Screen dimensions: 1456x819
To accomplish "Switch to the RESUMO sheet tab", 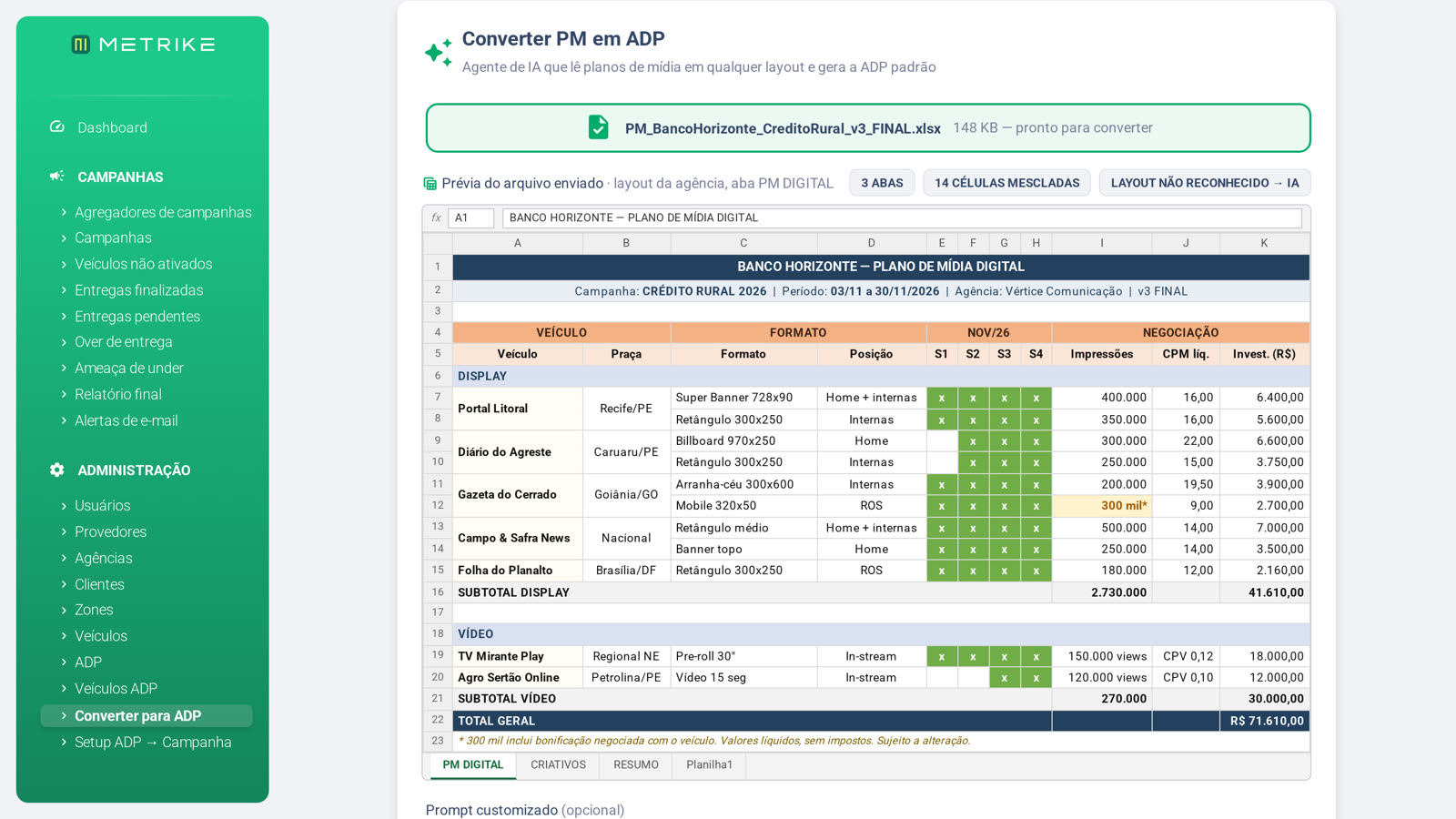I will coord(636,765).
